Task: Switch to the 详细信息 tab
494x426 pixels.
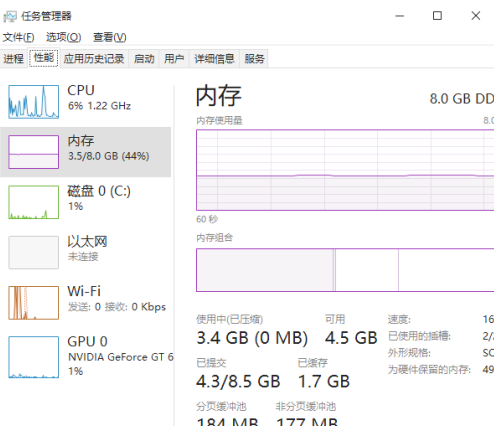Action: coord(214,59)
